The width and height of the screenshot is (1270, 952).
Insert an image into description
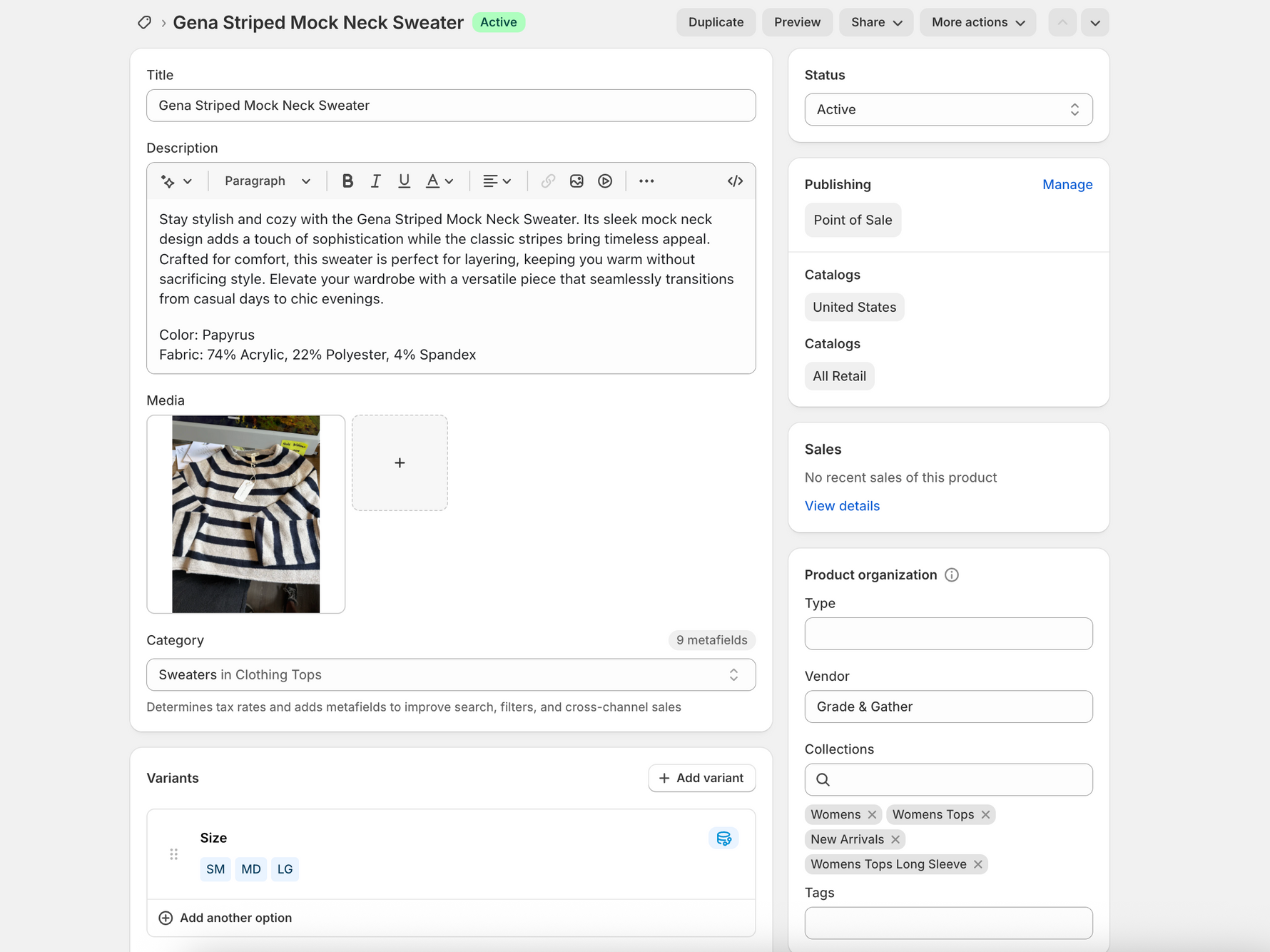pyautogui.click(x=576, y=181)
